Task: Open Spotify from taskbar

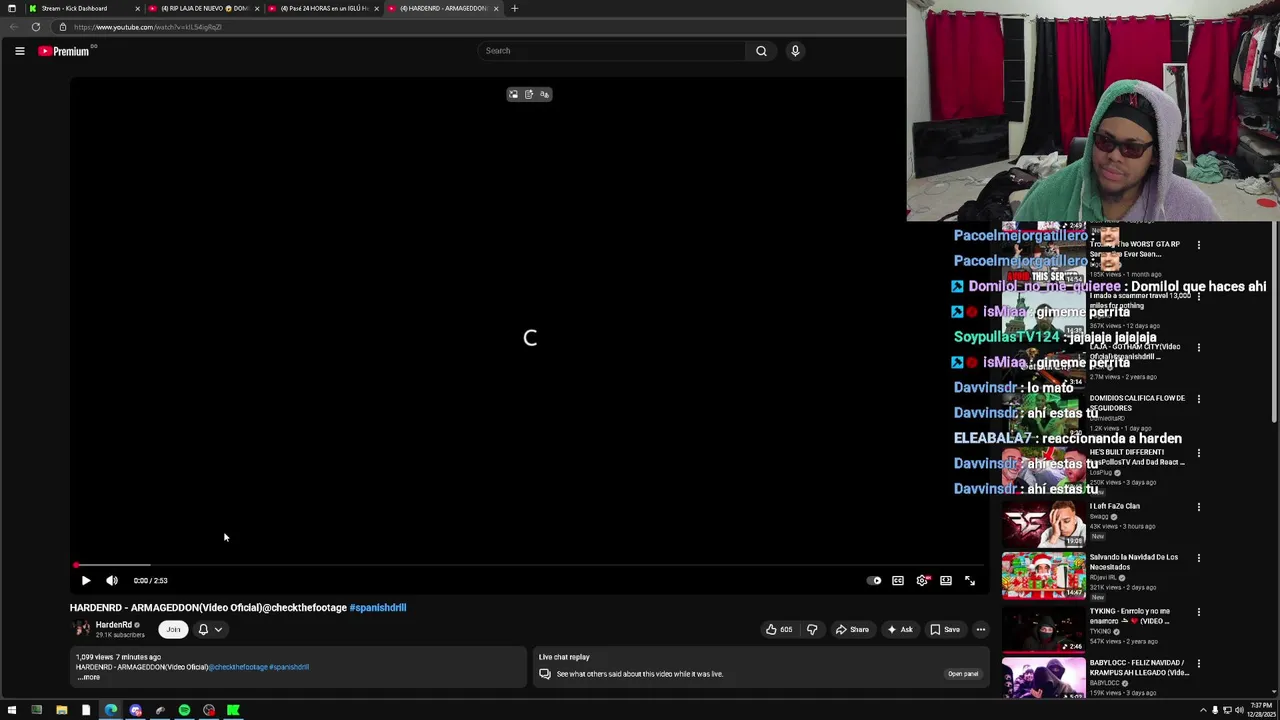Action: point(185,711)
